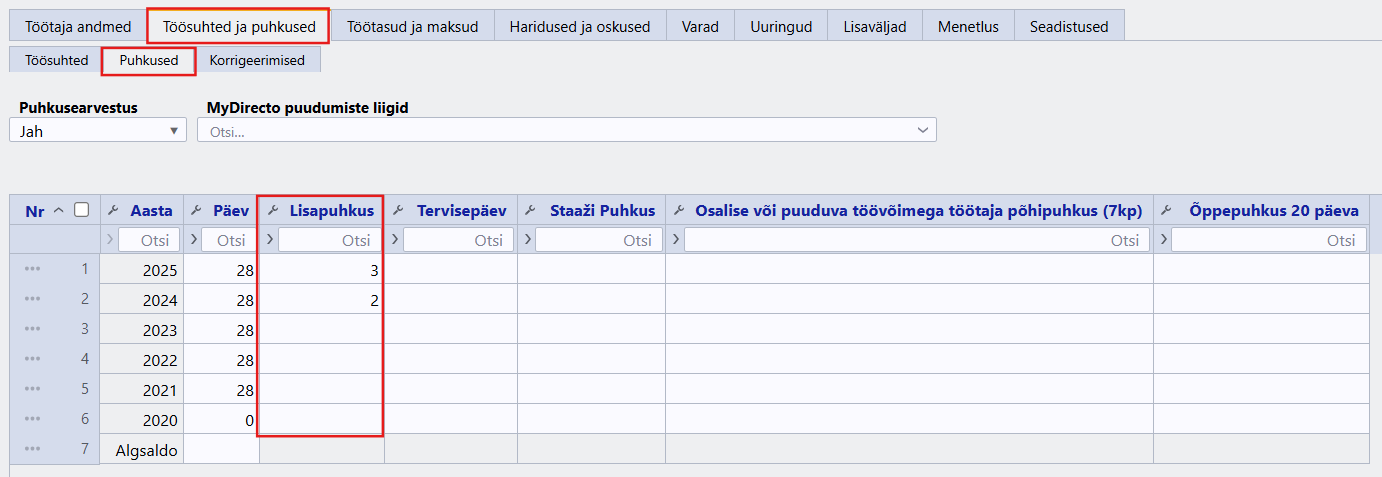
Task: Select Lisapuhkus cell for year 2023
Action: (x=320, y=329)
